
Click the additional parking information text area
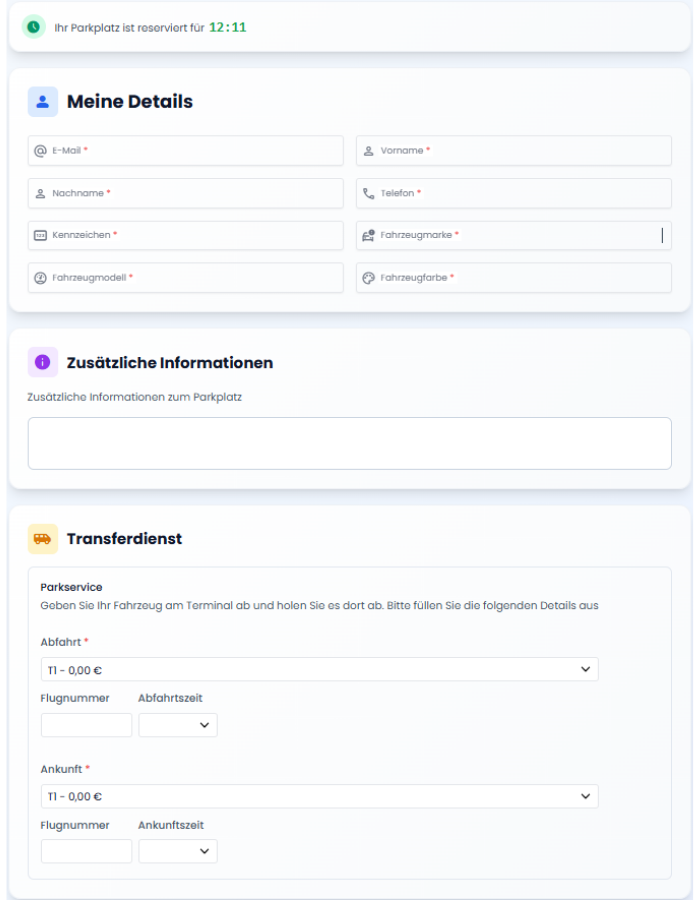[x=349, y=443]
